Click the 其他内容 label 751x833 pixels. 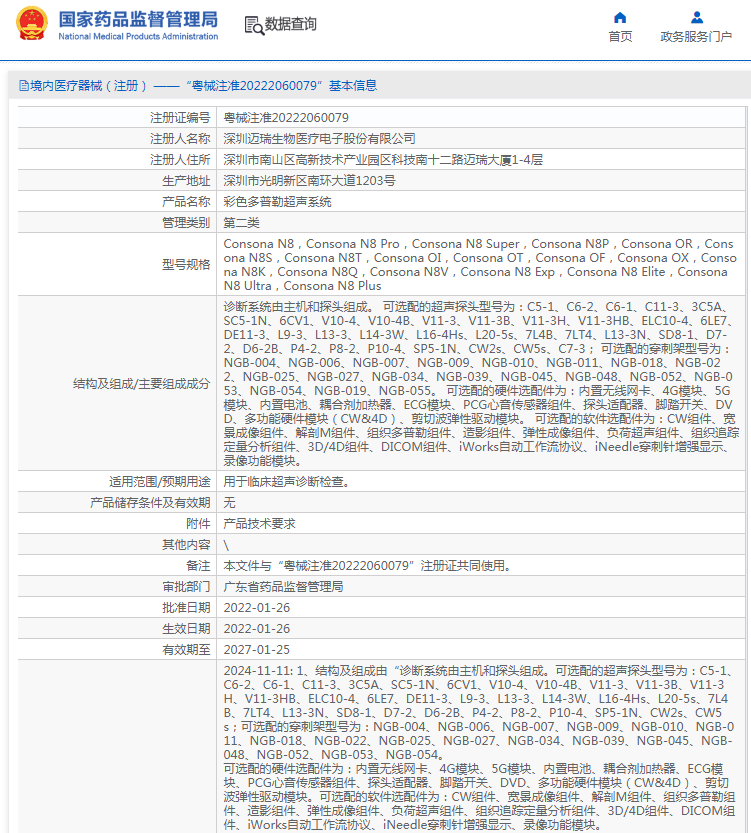(x=186, y=545)
